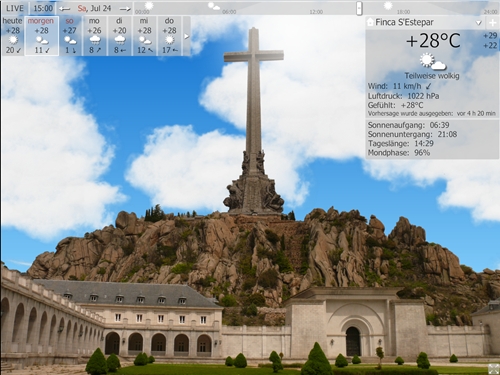Click midnight sun icon on timeline
The height and width of the screenshot is (375, 500).
tap(149, 5)
